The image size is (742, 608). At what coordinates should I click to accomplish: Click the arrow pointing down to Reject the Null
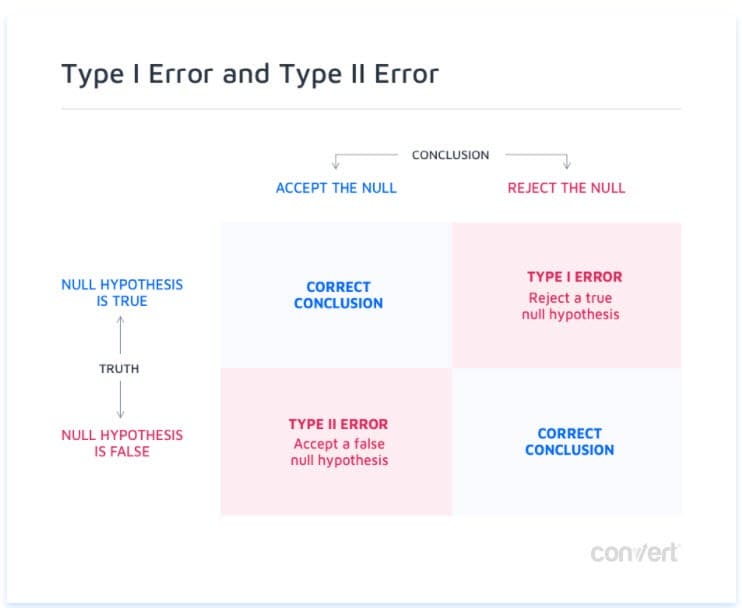pyautogui.click(x=566, y=162)
